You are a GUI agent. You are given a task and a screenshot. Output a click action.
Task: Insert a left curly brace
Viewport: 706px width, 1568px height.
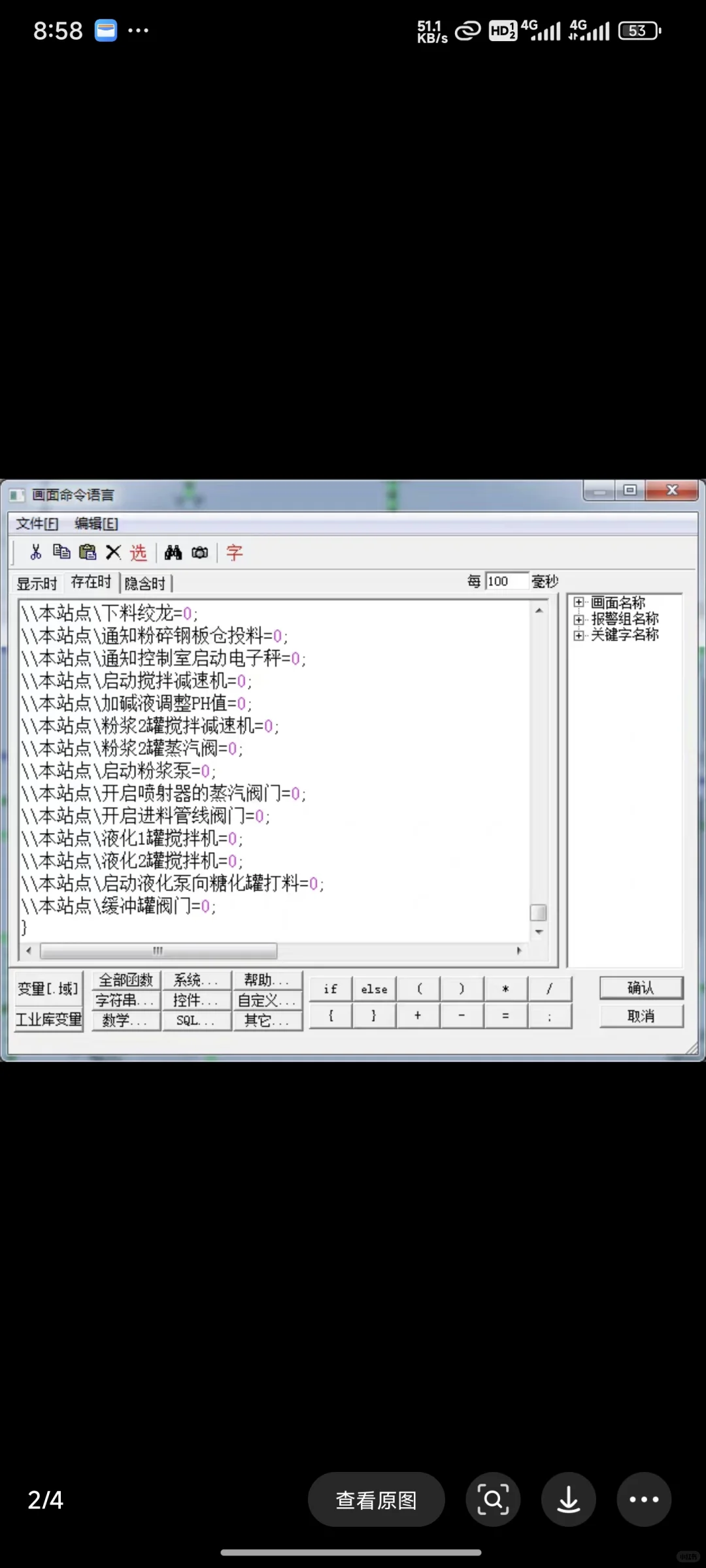pos(331,1016)
